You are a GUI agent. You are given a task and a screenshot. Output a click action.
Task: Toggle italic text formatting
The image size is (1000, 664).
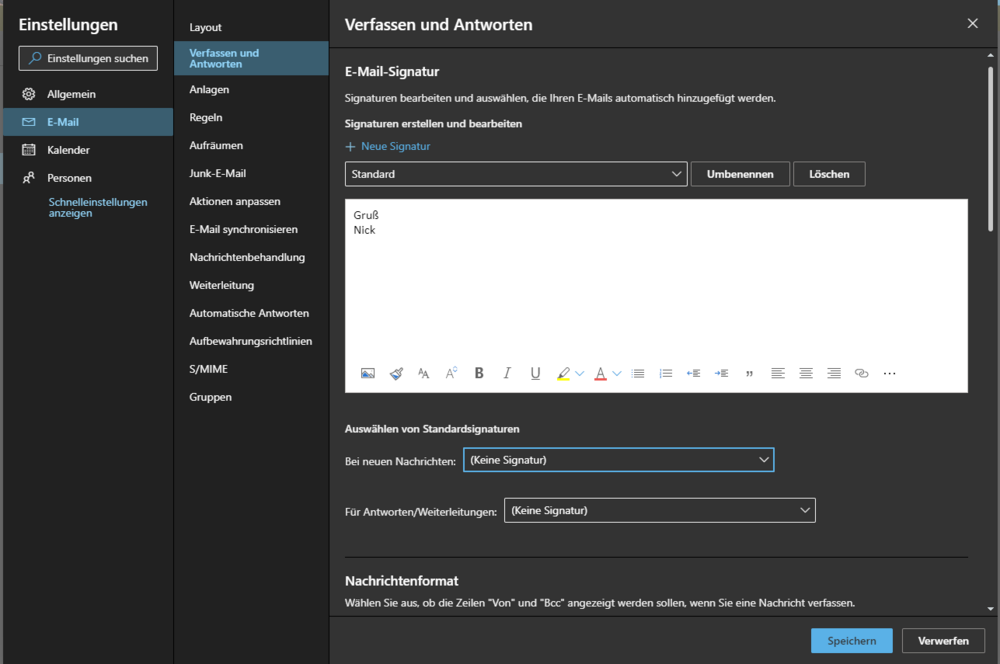pos(507,374)
